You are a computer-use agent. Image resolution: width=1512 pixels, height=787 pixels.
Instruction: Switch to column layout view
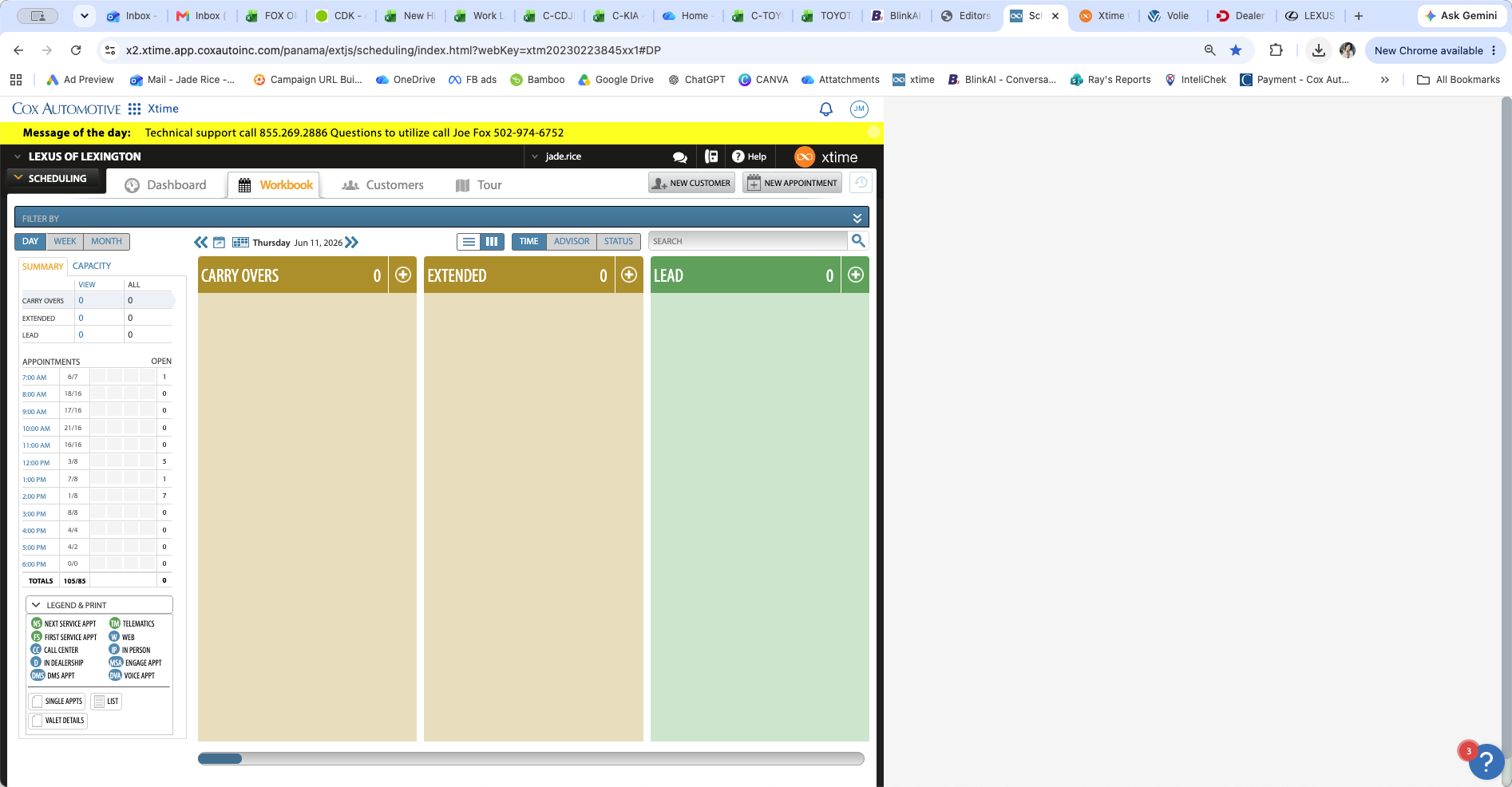click(493, 241)
